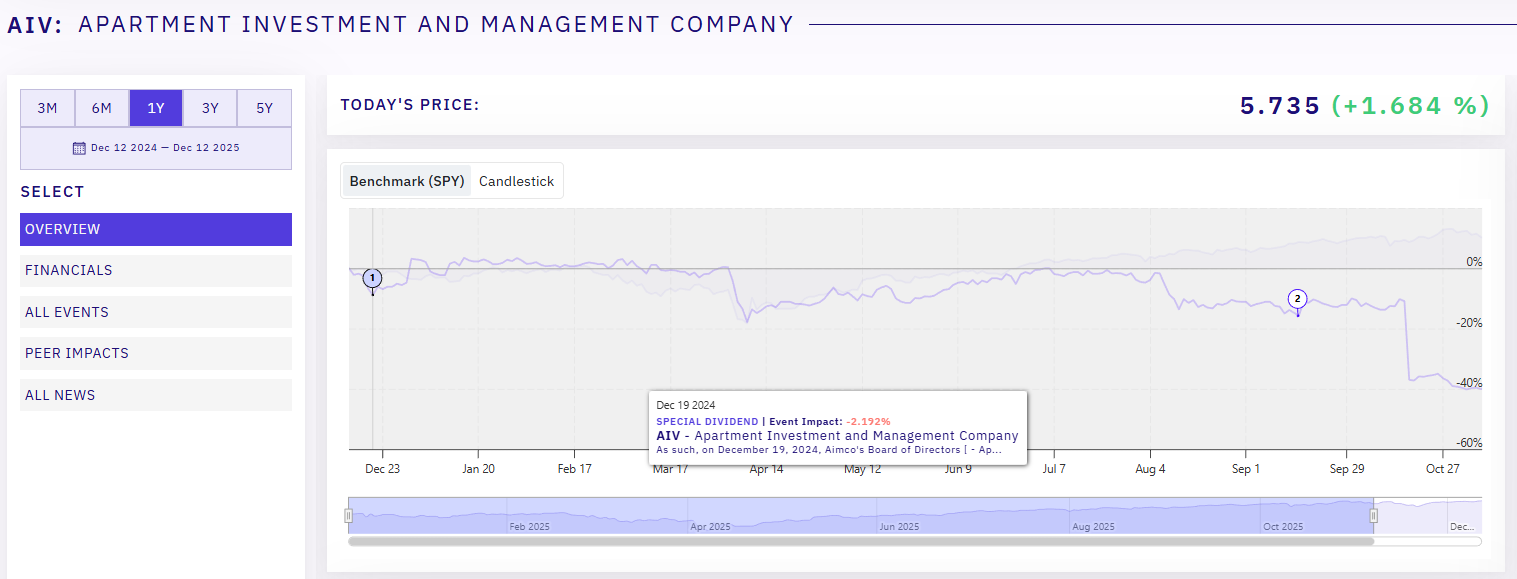The height and width of the screenshot is (579, 1517).
Task: Open the ALL EVENTS section
Action: coord(156,312)
